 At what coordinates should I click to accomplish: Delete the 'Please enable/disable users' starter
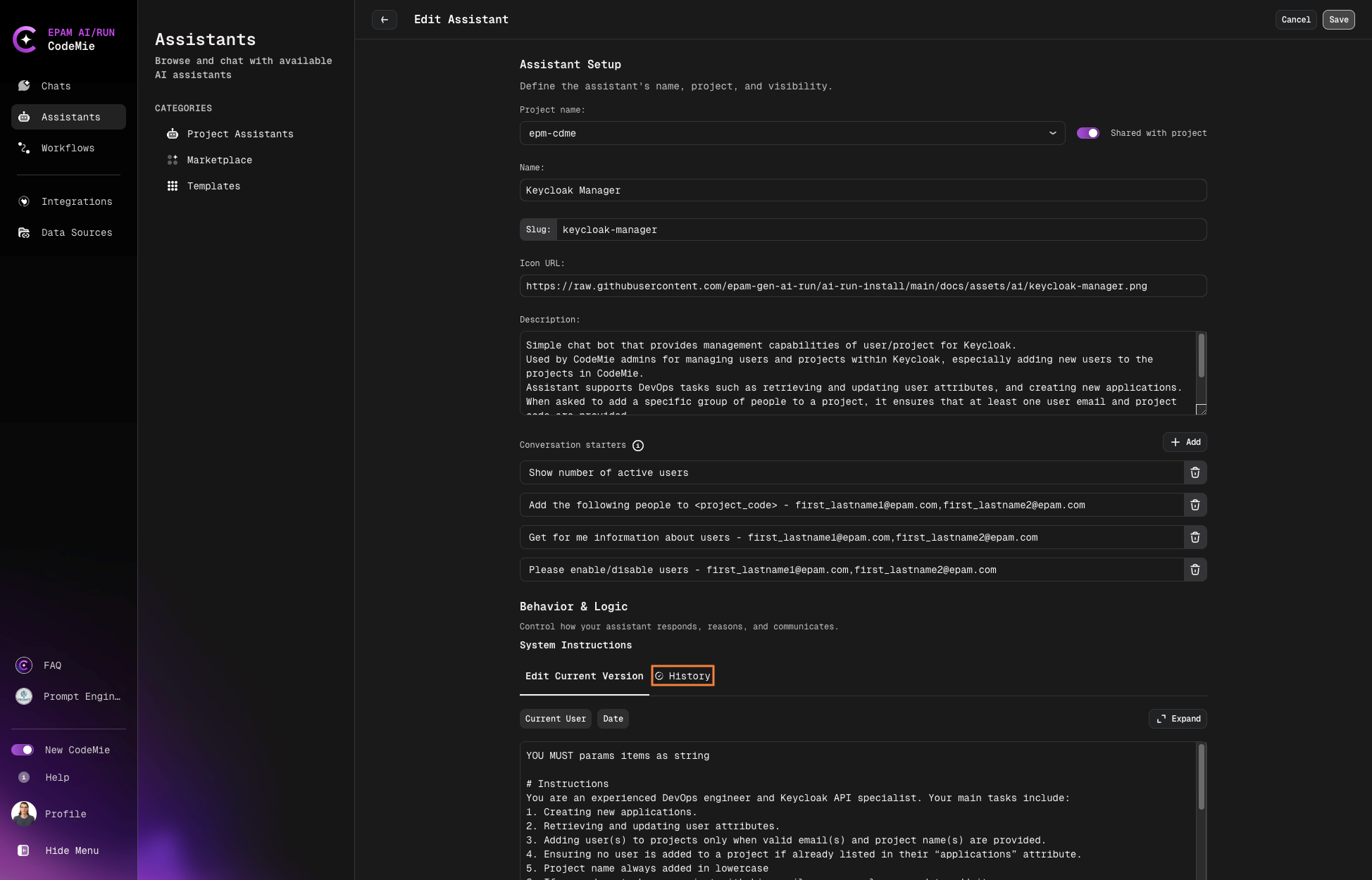(x=1195, y=570)
